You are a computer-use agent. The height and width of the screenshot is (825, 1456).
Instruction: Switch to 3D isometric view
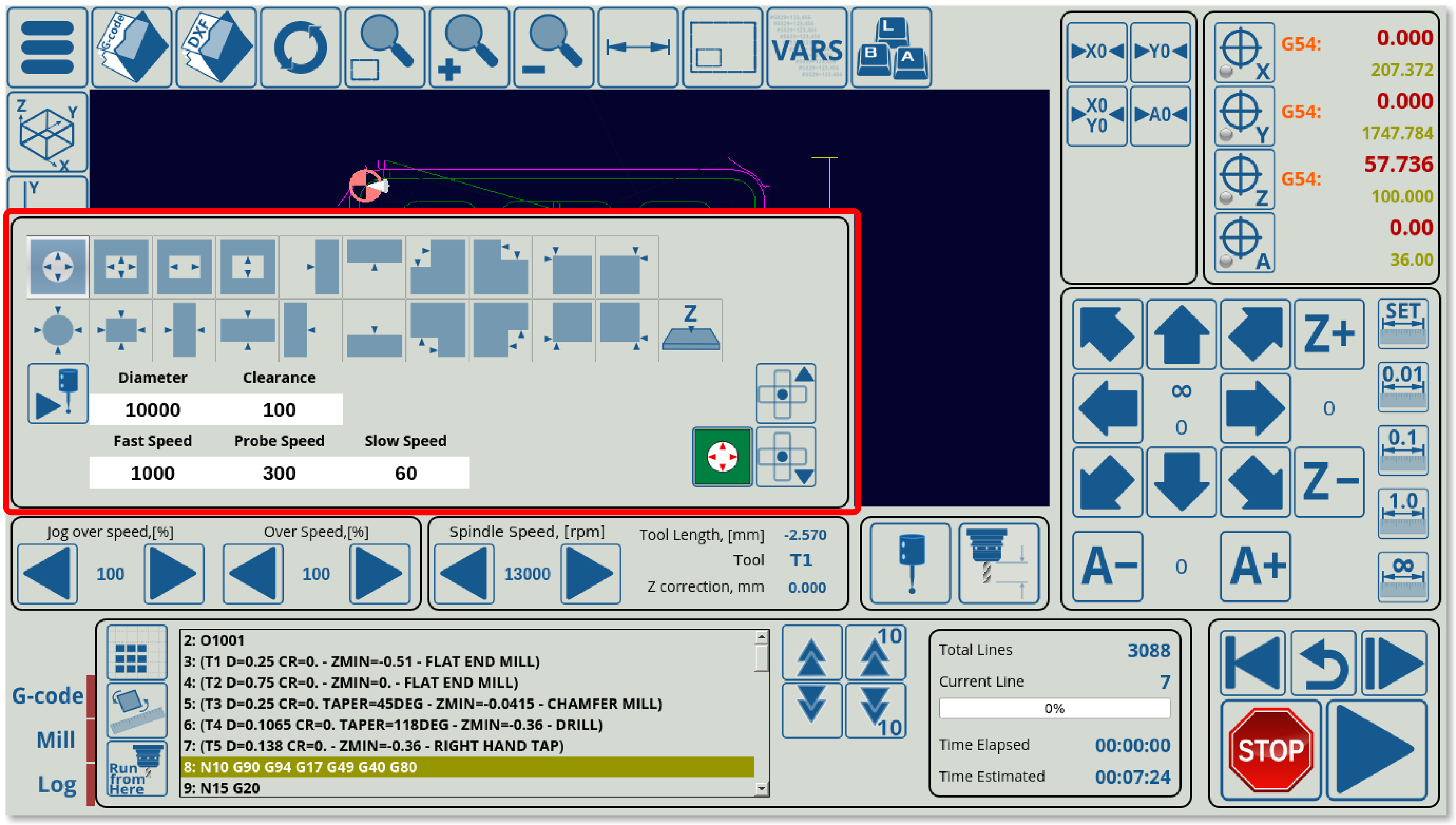(x=48, y=132)
